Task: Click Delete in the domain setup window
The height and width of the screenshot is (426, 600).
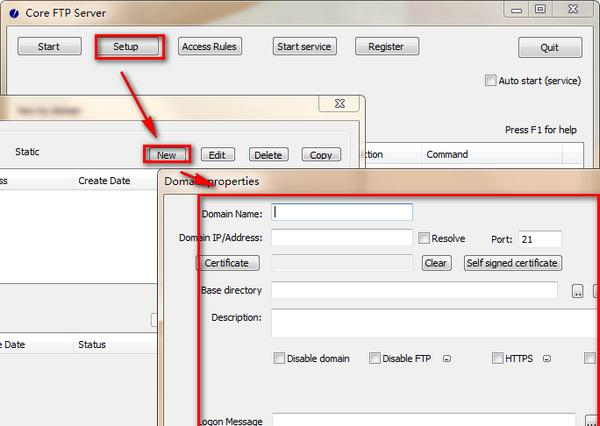Action: tap(268, 155)
